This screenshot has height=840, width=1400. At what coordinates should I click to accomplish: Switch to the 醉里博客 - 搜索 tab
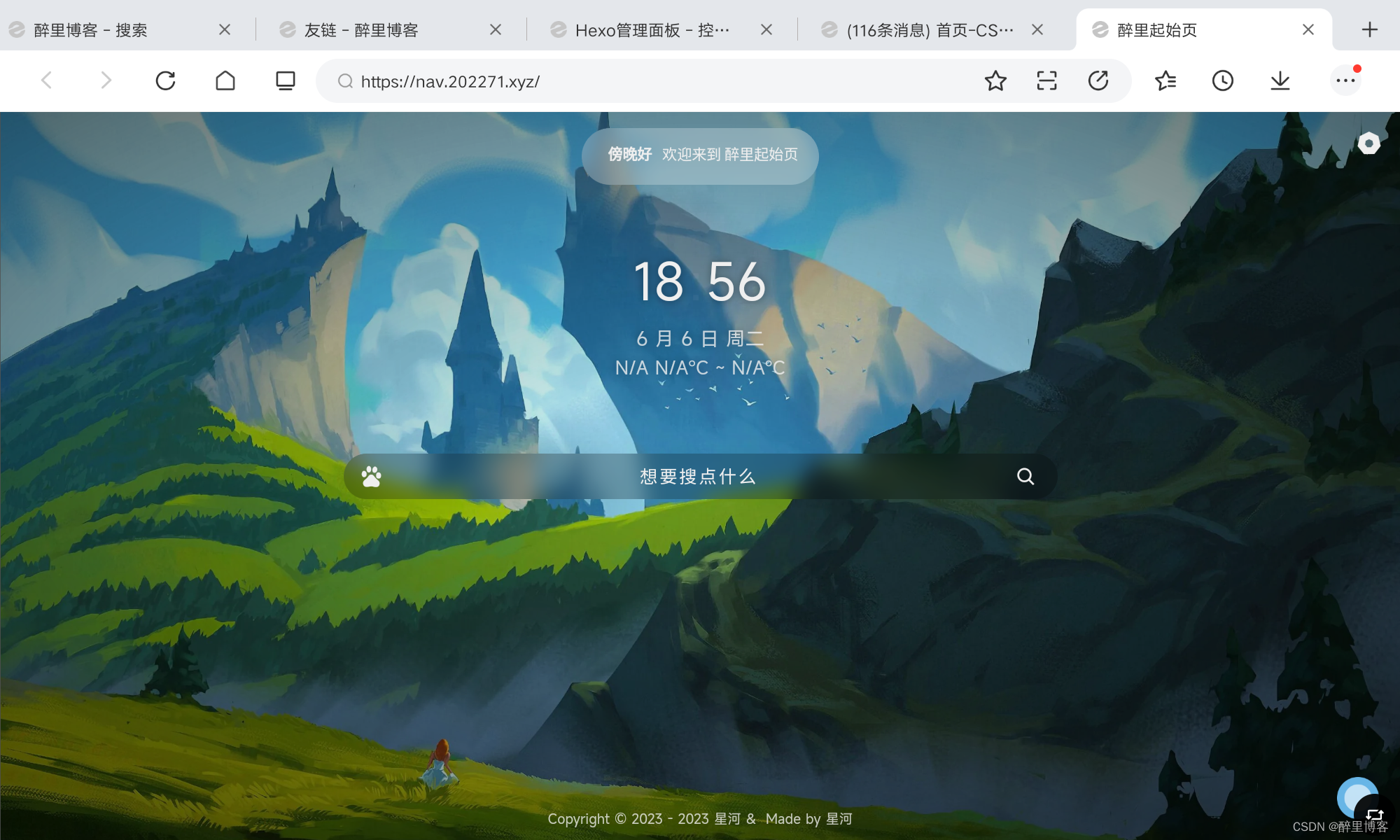[x=119, y=29]
